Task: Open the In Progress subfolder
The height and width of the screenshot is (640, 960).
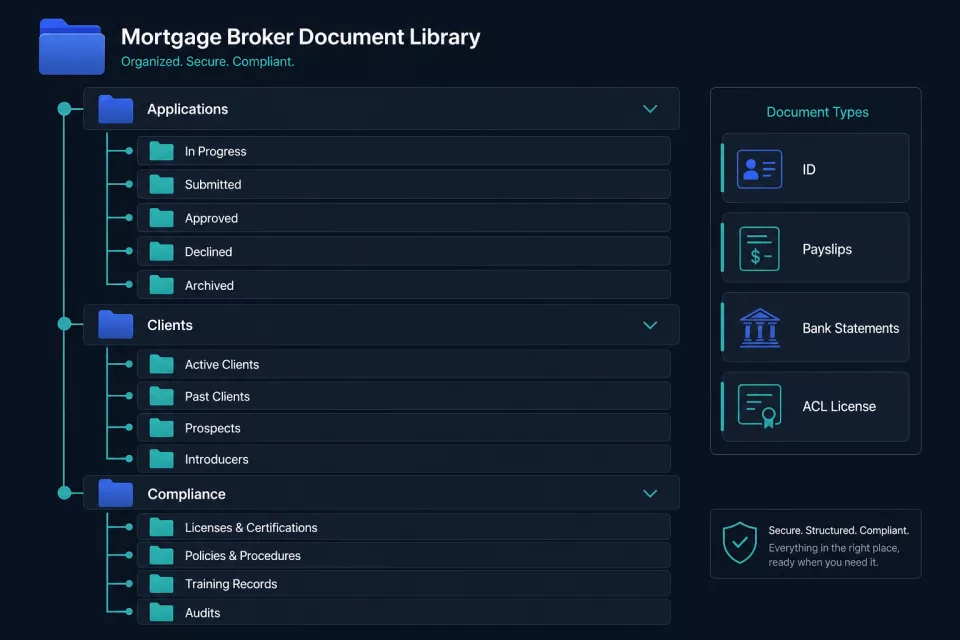Action: 404,151
